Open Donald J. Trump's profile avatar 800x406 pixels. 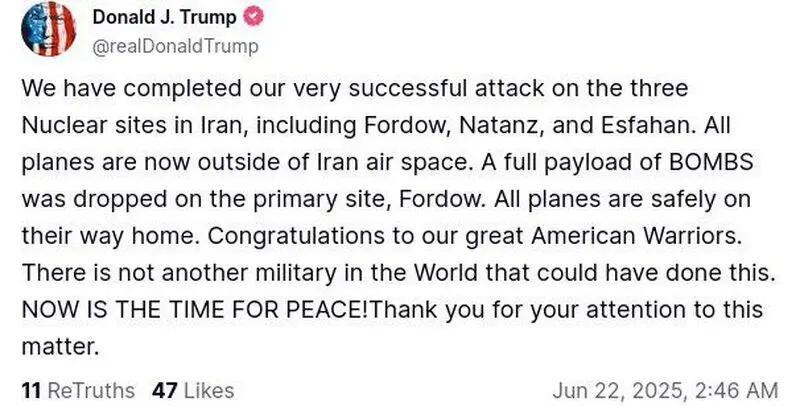point(49,29)
